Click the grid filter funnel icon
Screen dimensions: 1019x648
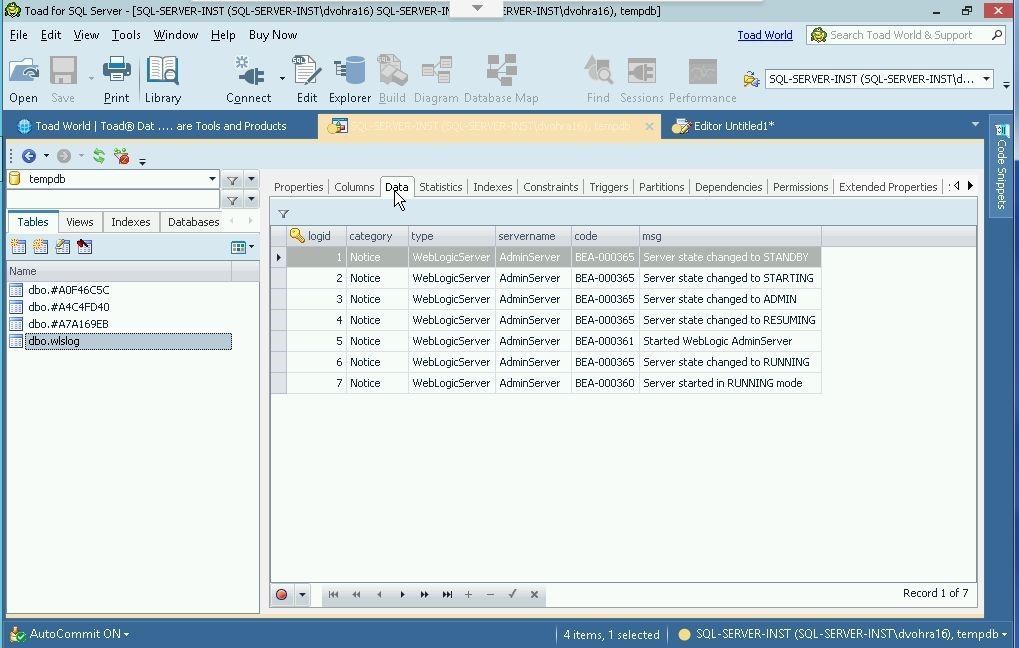pos(284,214)
